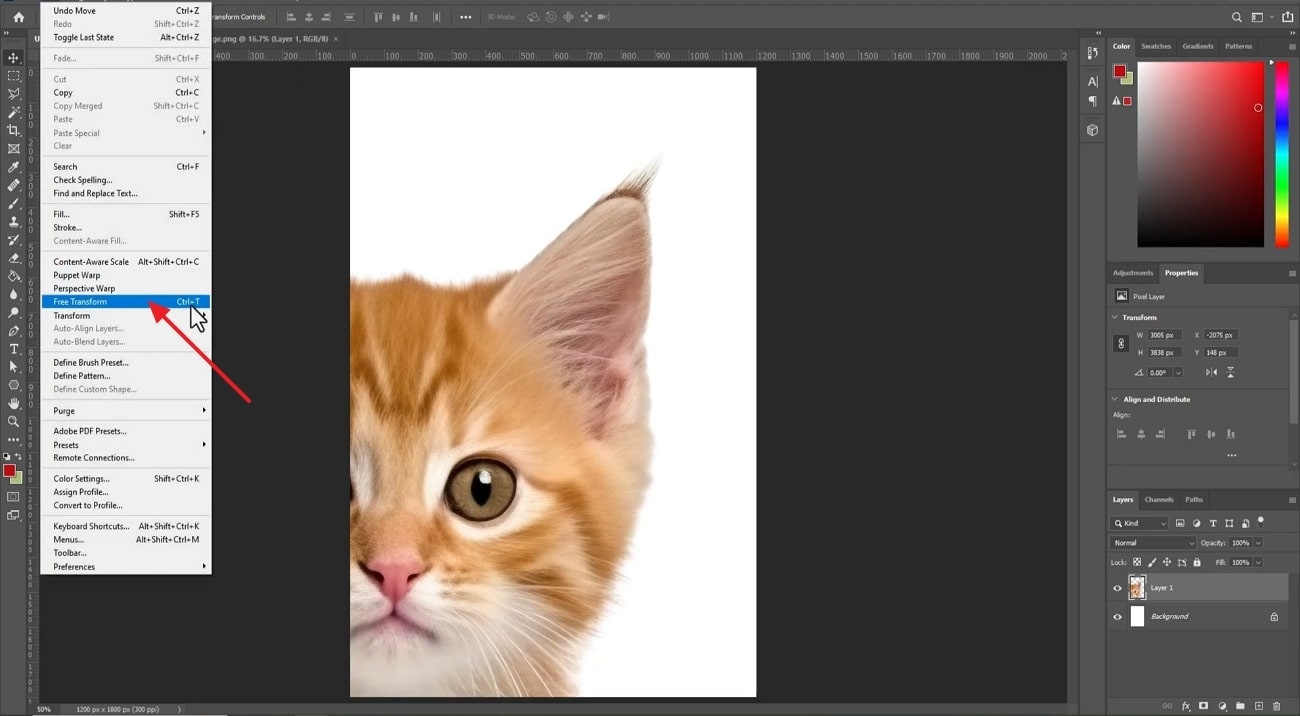Open the rotation angle dropdown
The width and height of the screenshot is (1300, 716).
click(x=1177, y=372)
